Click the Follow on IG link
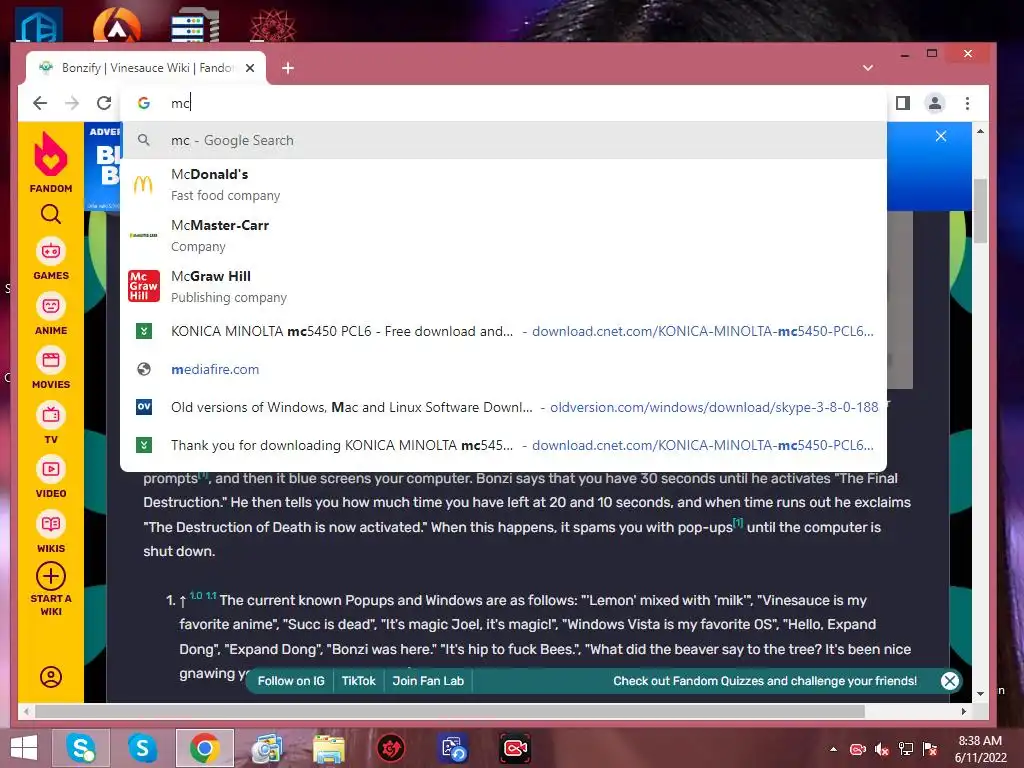Screen dimensions: 1024x768 coord(291,680)
